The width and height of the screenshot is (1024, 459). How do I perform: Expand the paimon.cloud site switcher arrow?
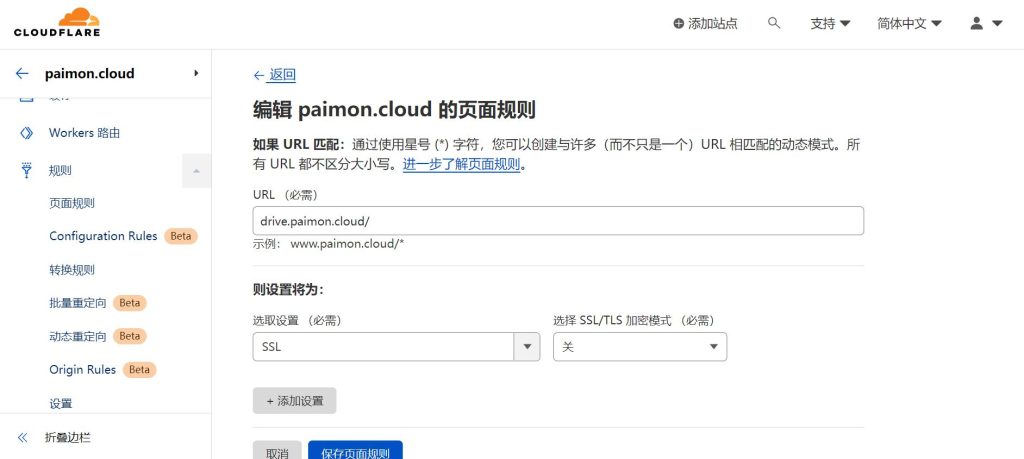196,73
